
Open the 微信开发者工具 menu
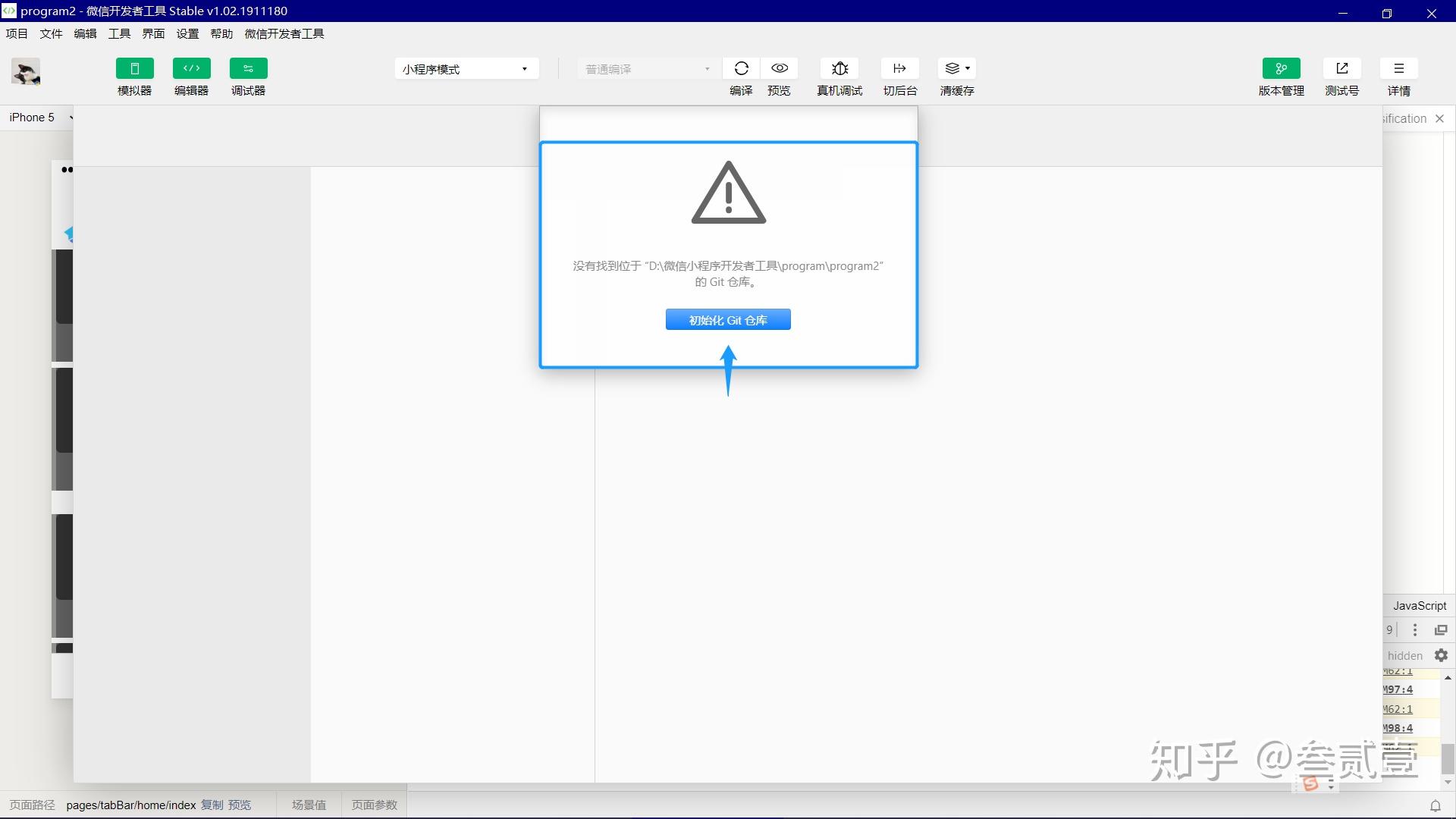pyautogui.click(x=284, y=33)
